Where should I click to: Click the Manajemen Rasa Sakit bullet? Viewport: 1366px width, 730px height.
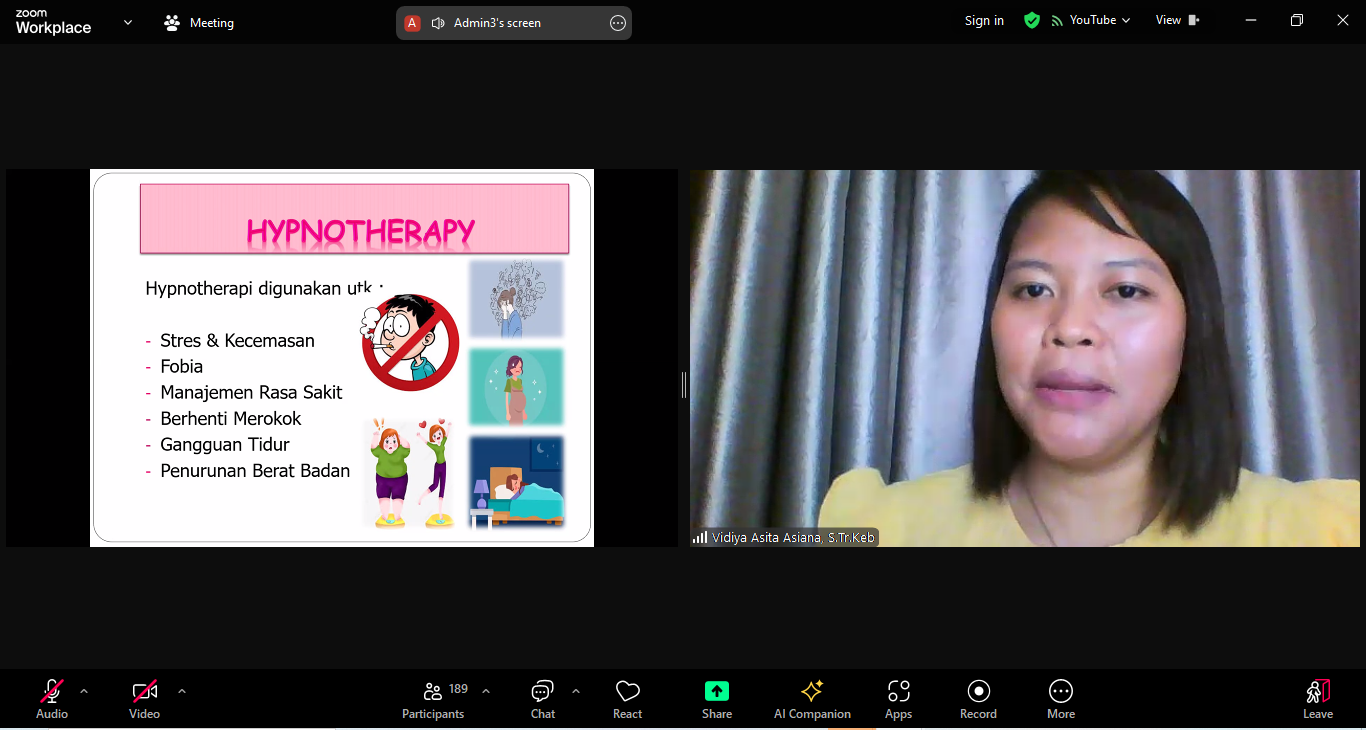pos(251,393)
